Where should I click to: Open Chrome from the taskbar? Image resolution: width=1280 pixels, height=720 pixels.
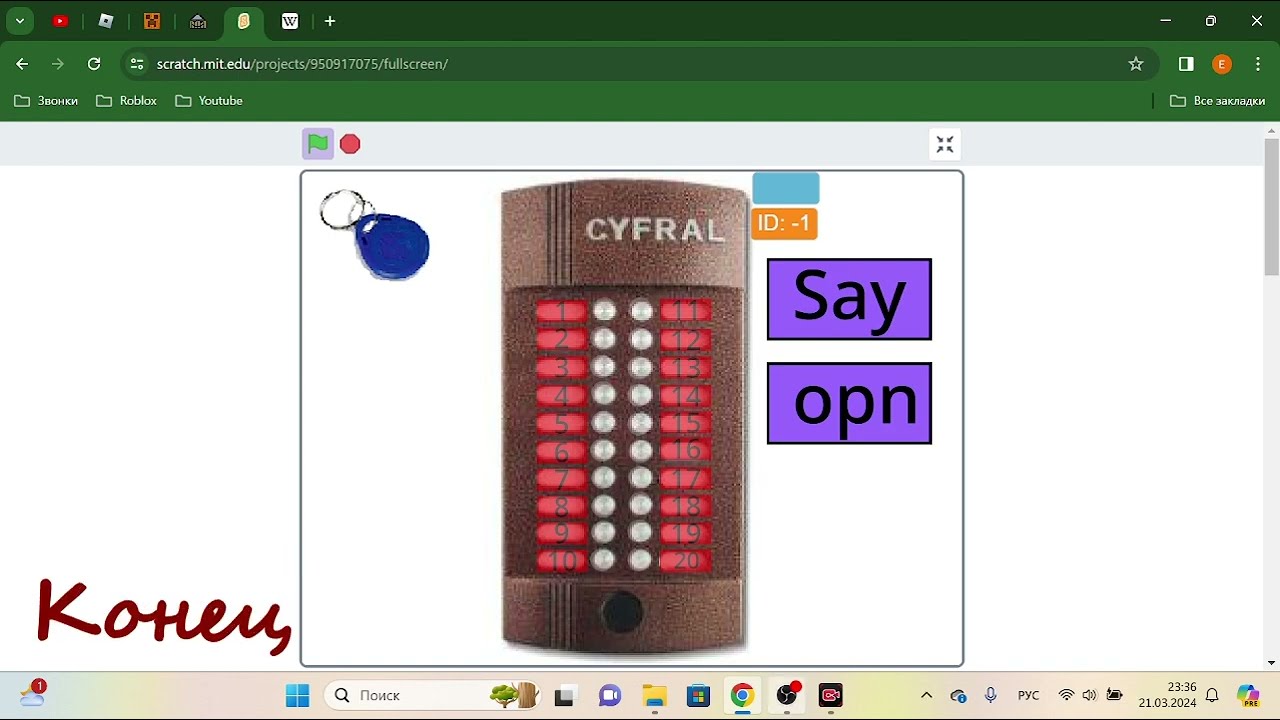742,695
